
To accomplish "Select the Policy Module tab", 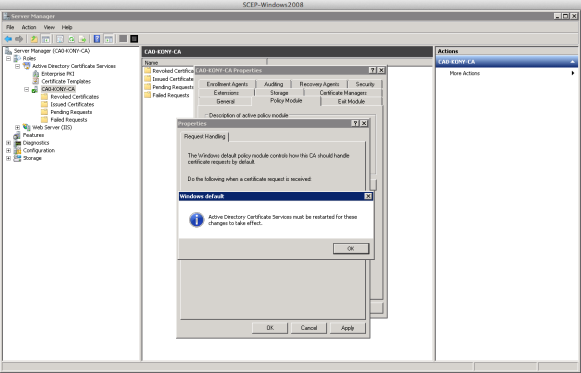I will [286, 101].
